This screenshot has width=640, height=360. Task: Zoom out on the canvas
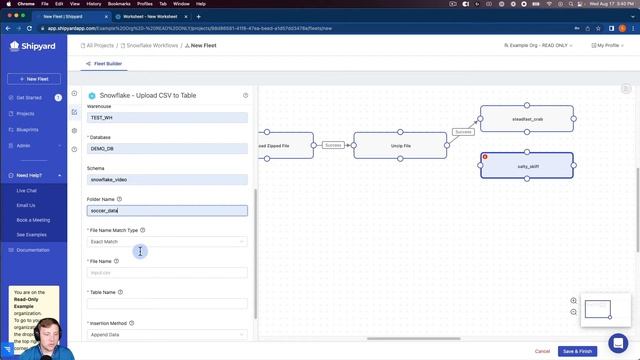click(573, 312)
